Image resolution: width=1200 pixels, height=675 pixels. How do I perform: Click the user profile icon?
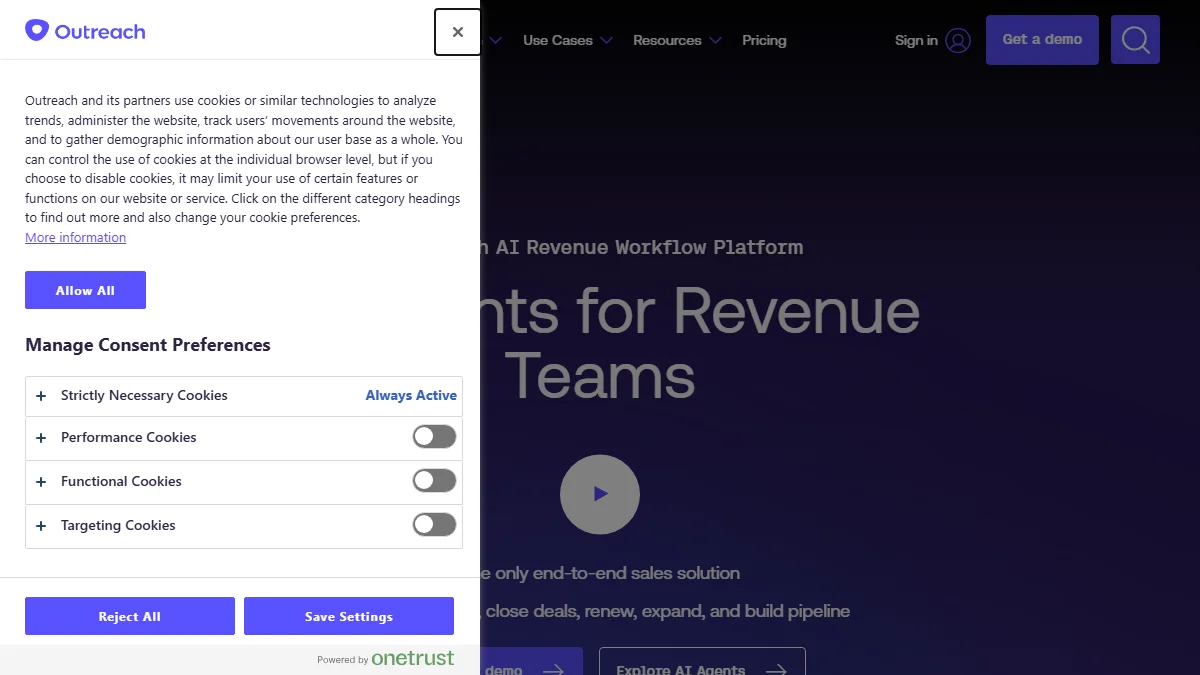coord(958,40)
